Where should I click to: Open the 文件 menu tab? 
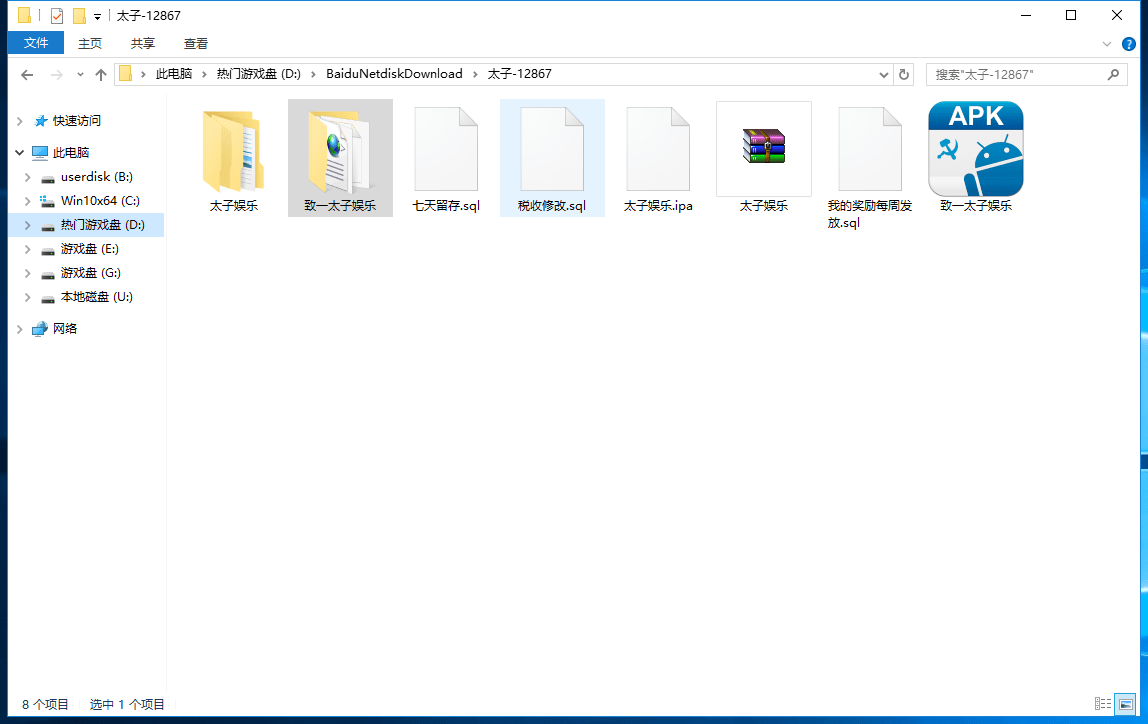pyautogui.click(x=36, y=43)
